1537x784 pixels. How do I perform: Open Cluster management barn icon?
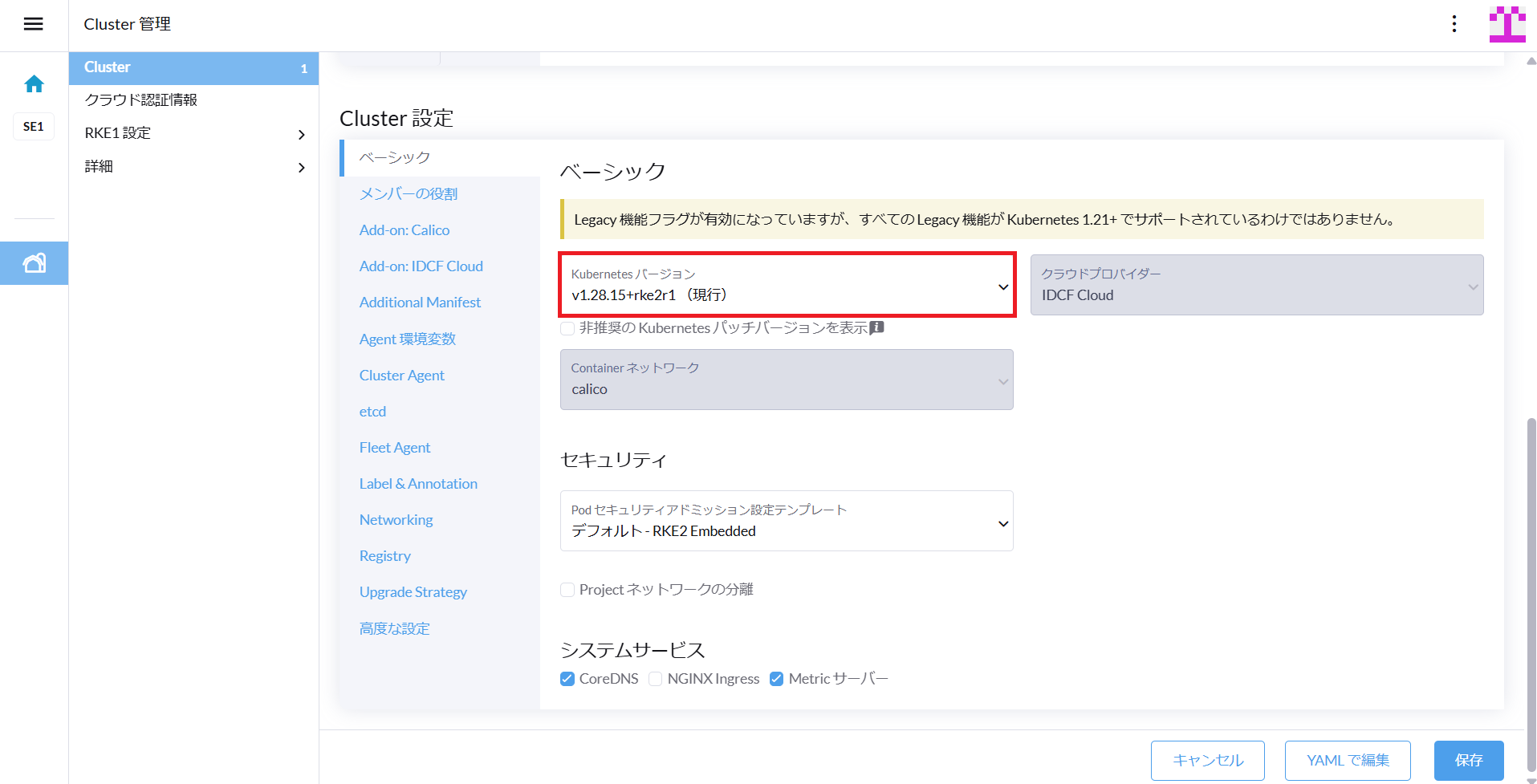coord(34,263)
